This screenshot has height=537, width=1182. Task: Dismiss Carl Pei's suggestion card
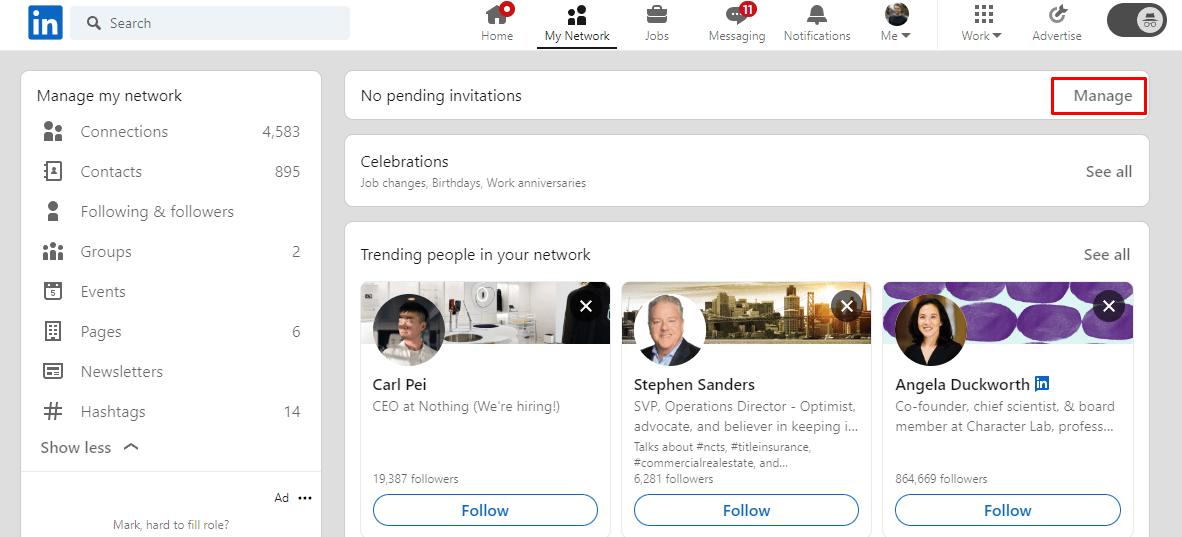(586, 305)
